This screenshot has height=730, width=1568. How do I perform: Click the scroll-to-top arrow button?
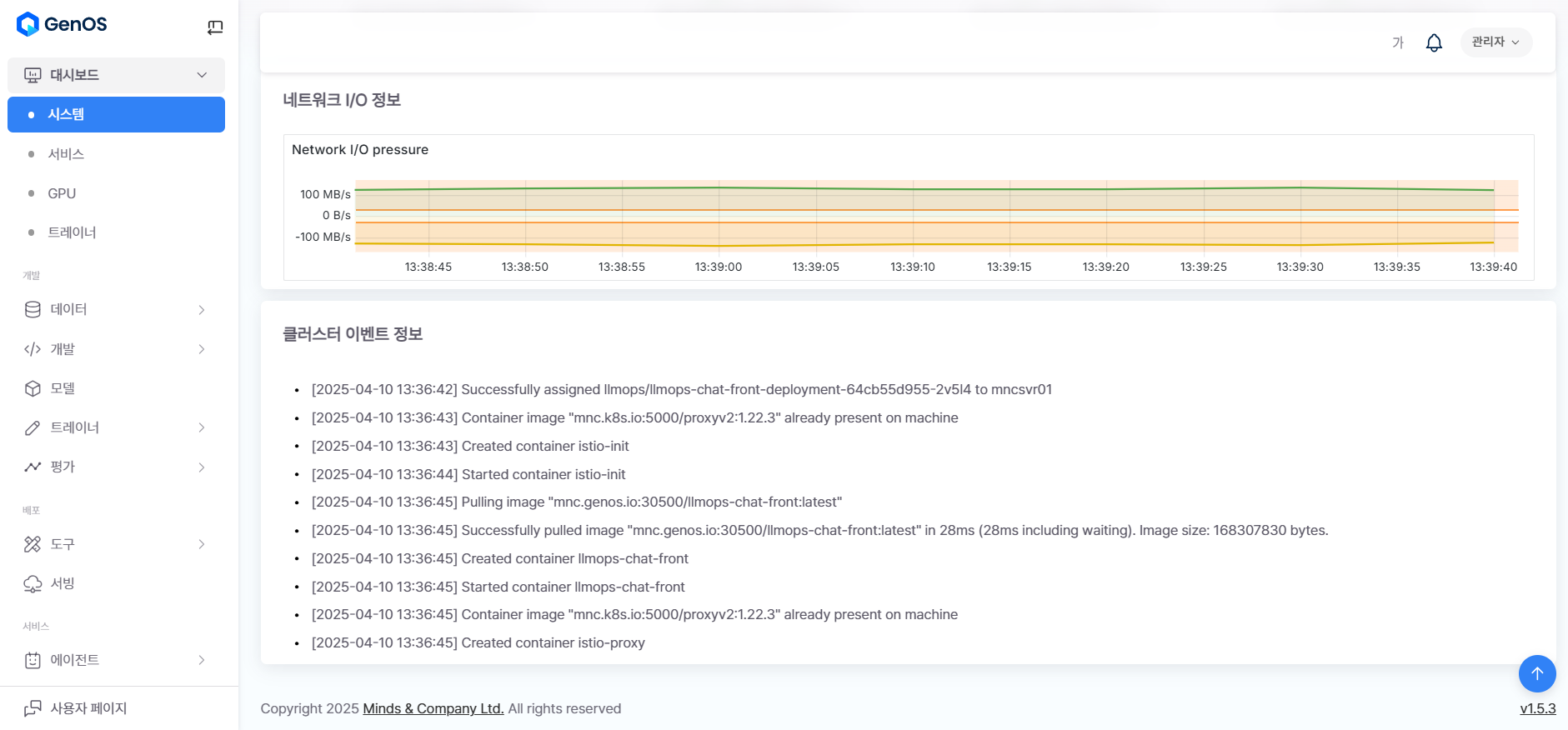pos(1536,673)
